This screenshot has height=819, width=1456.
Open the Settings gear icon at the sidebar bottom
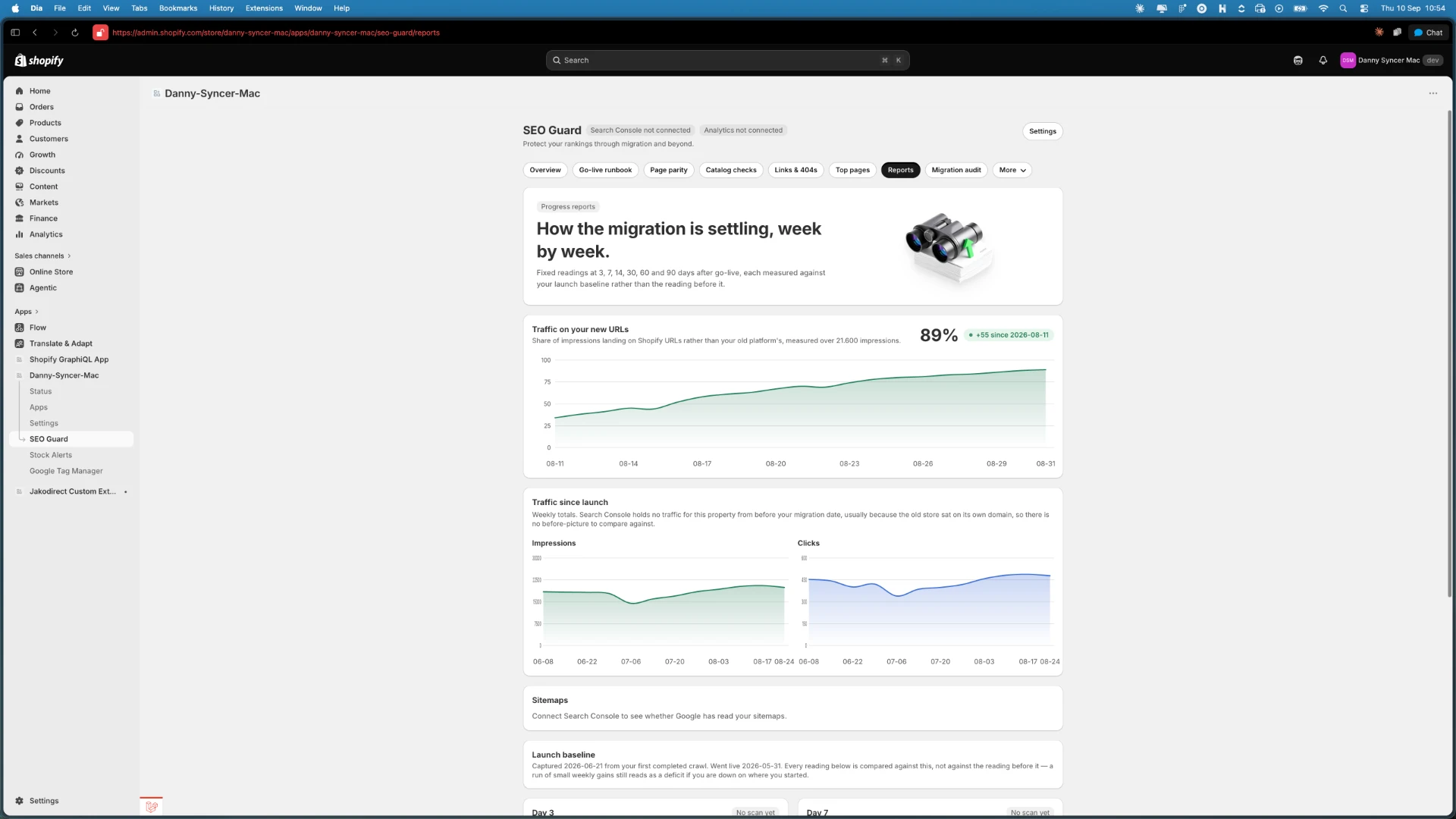[20, 801]
